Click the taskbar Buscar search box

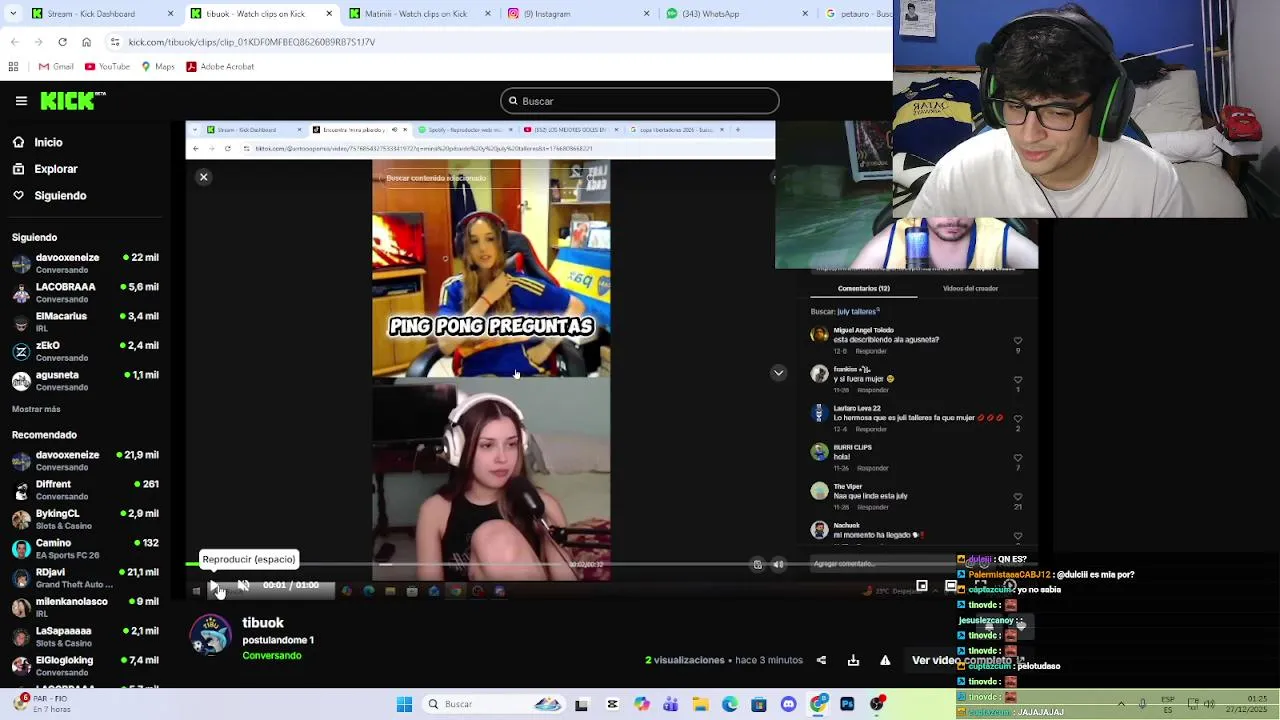pos(492,704)
